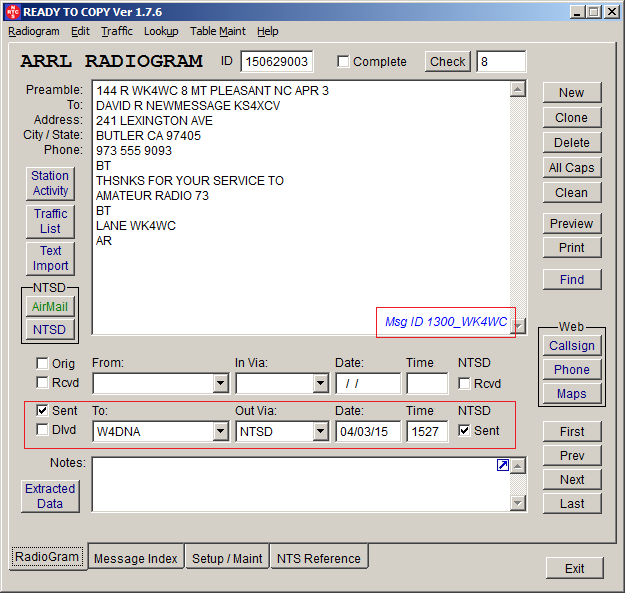
Task: Go to the First message
Action: (x=572, y=432)
